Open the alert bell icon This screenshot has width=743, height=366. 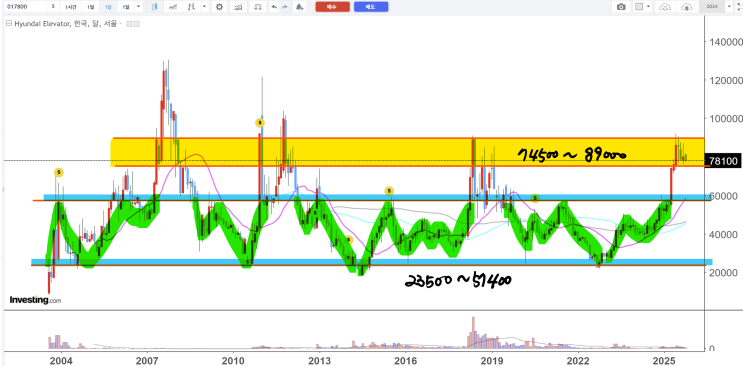tap(299, 7)
